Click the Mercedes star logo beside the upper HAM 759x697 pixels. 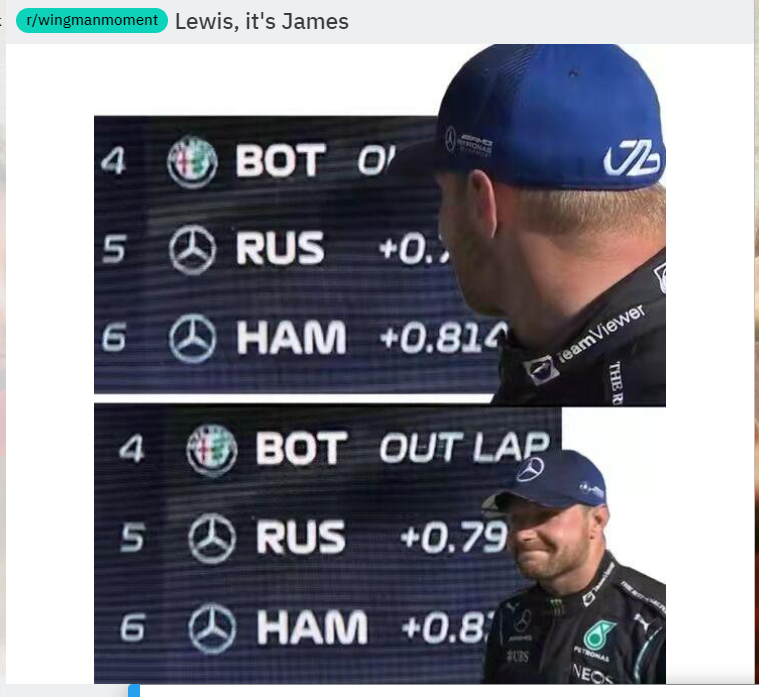[192, 338]
